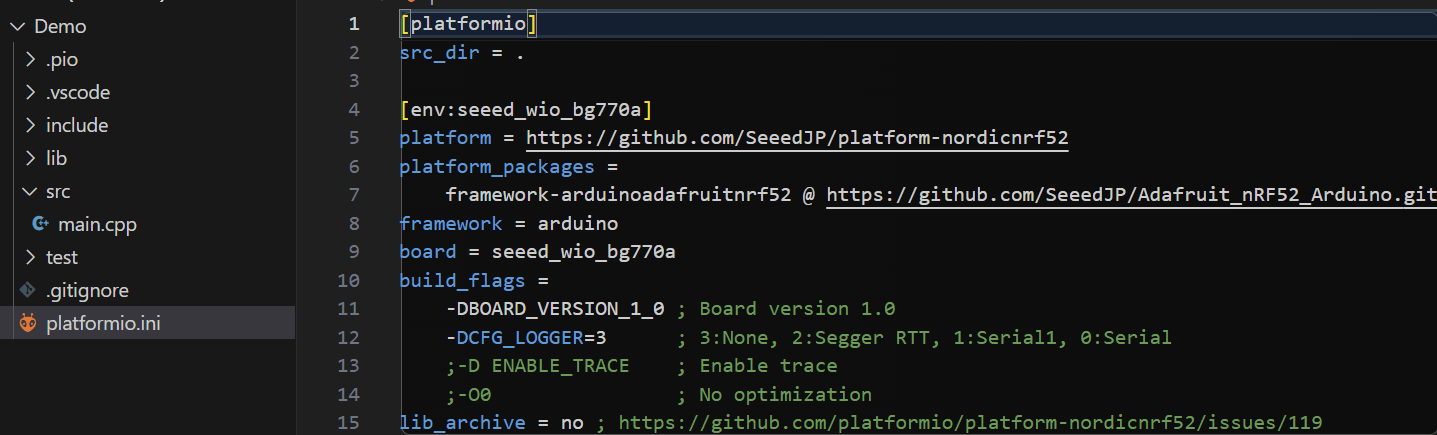Image resolution: width=1437 pixels, height=435 pixels.
Task: Click the PlatformIO alien icon for platformio.ini
Action: click(28, 324)
